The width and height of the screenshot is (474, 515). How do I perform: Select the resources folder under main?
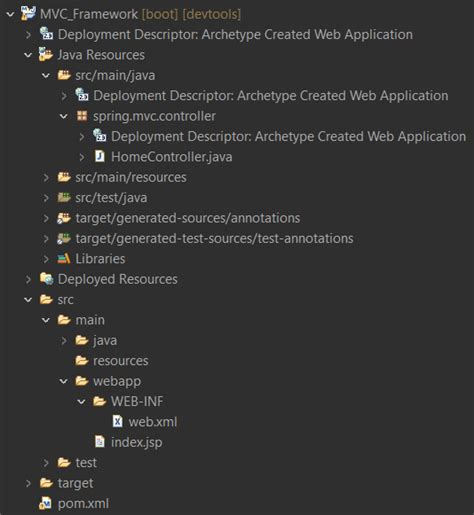pyautogui.click(x=121, y=361)
